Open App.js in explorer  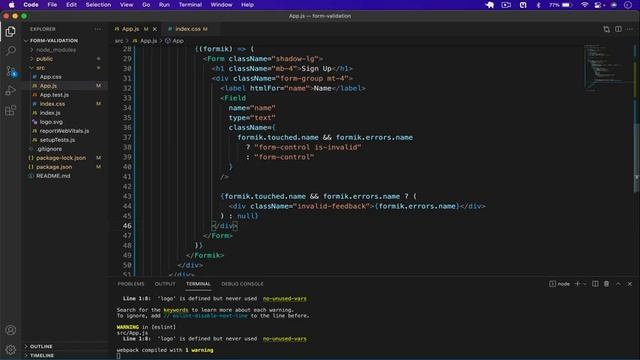pyautogui.click(x=48, y=86)
